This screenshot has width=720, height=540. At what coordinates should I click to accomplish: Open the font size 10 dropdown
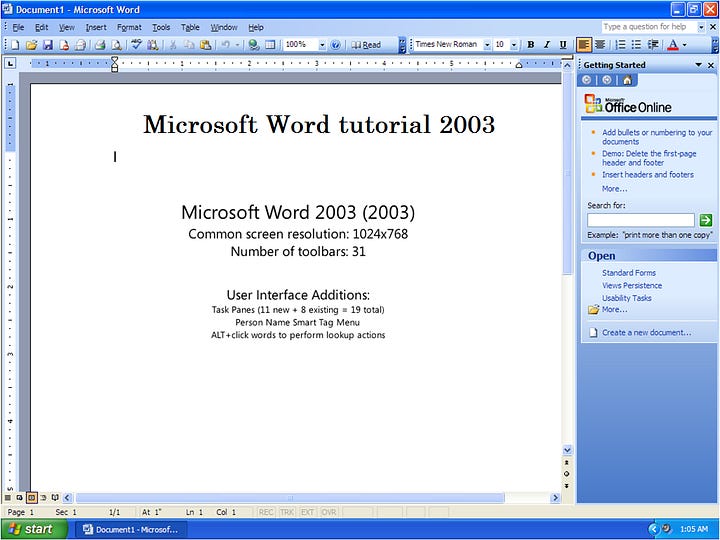pyautogui.click(x=514, y=45)
